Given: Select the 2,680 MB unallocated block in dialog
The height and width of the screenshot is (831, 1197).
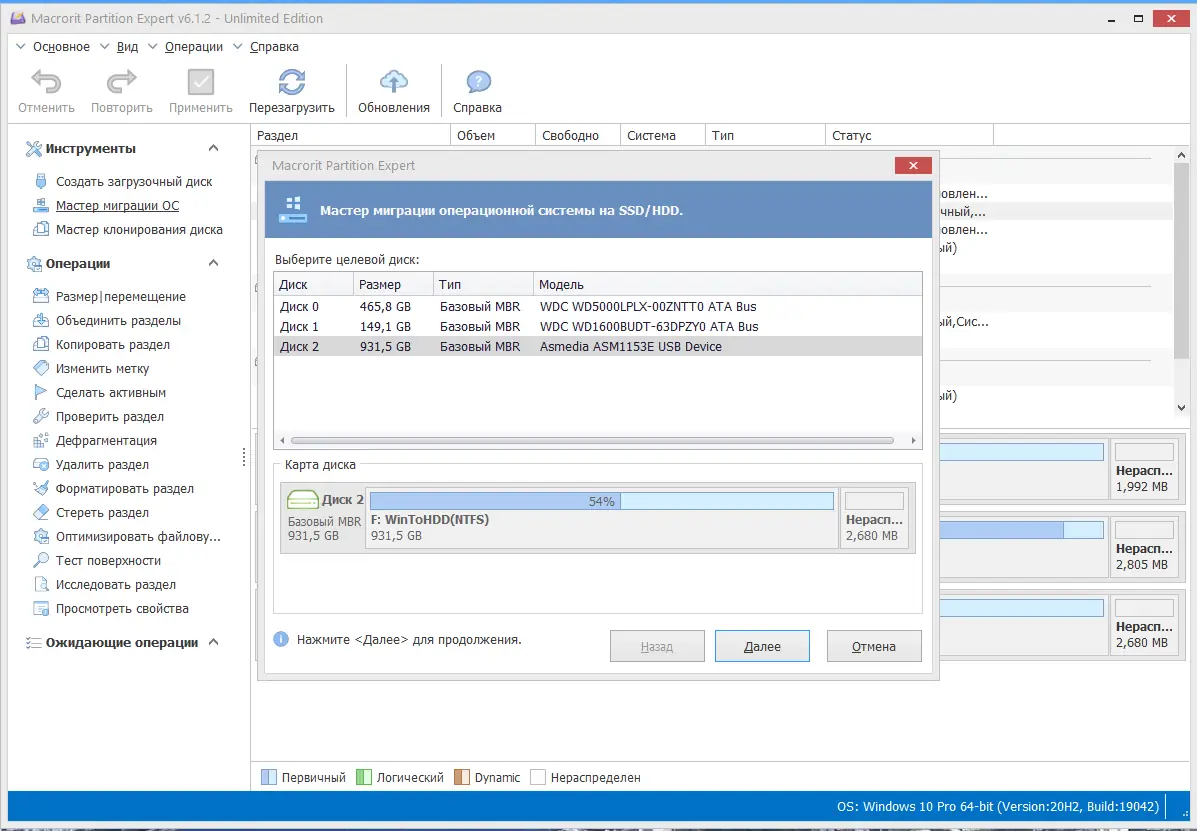Looking at the screenshot, I should (x=874, y=516).
